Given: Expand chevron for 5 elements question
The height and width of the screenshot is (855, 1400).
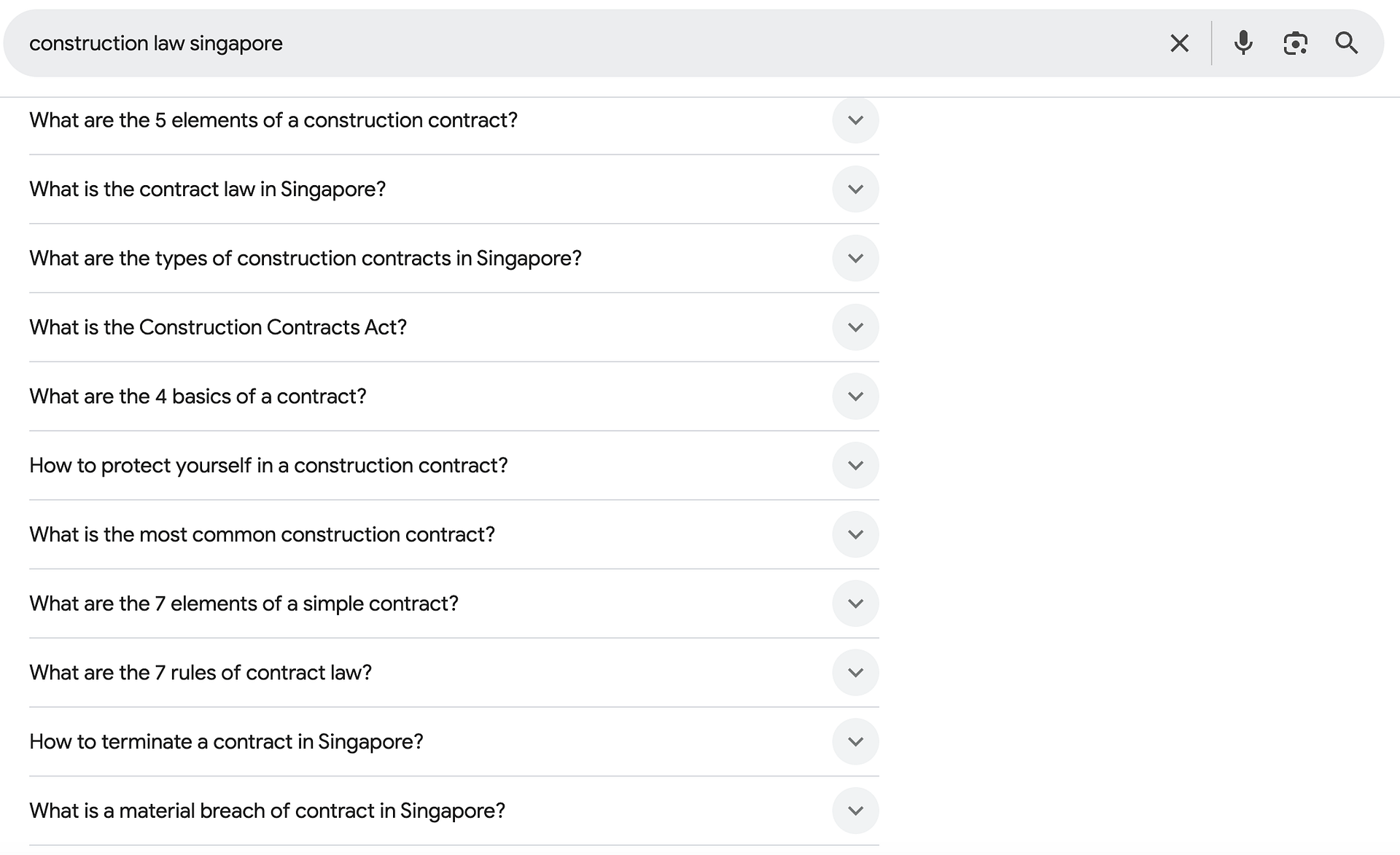Looking at the screenshot, I should (x=855, y=120).
